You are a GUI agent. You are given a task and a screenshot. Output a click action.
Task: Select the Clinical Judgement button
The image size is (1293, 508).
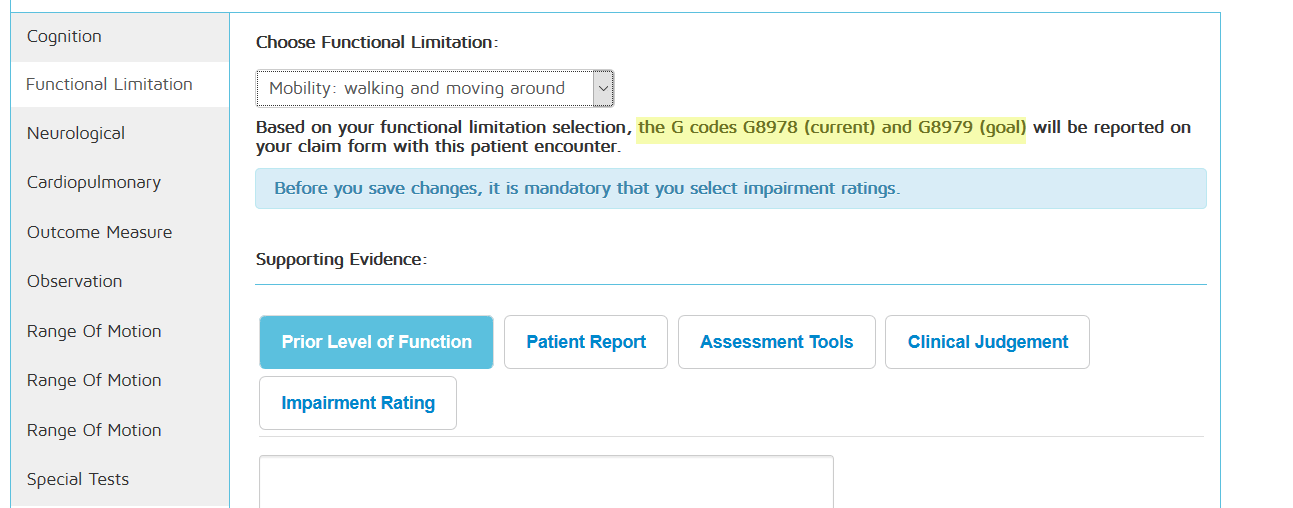tap(987, 342)
